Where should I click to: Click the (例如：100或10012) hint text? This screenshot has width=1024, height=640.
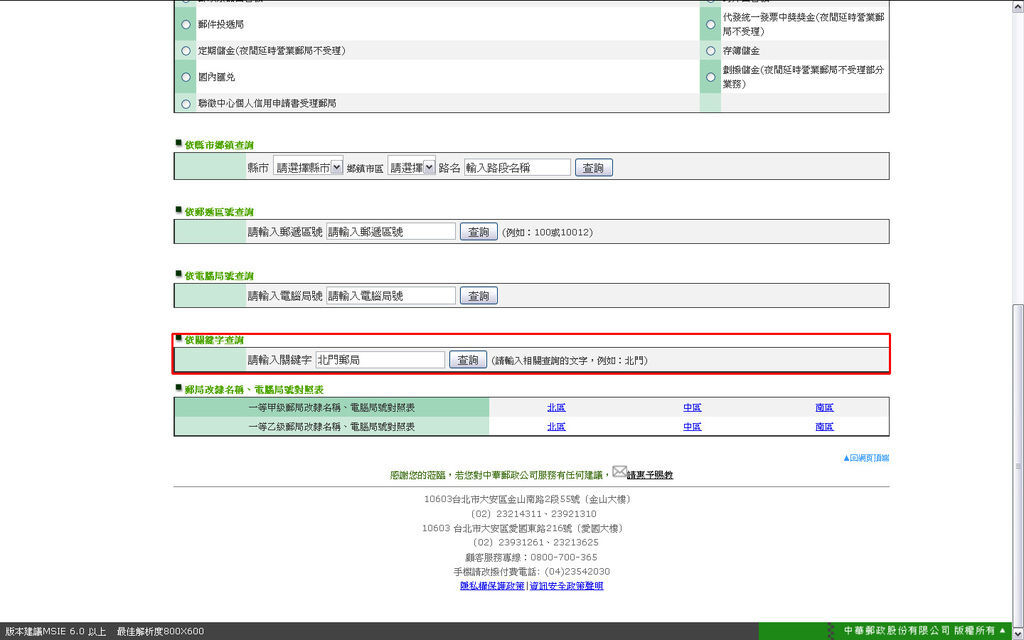tap(547, 232)
